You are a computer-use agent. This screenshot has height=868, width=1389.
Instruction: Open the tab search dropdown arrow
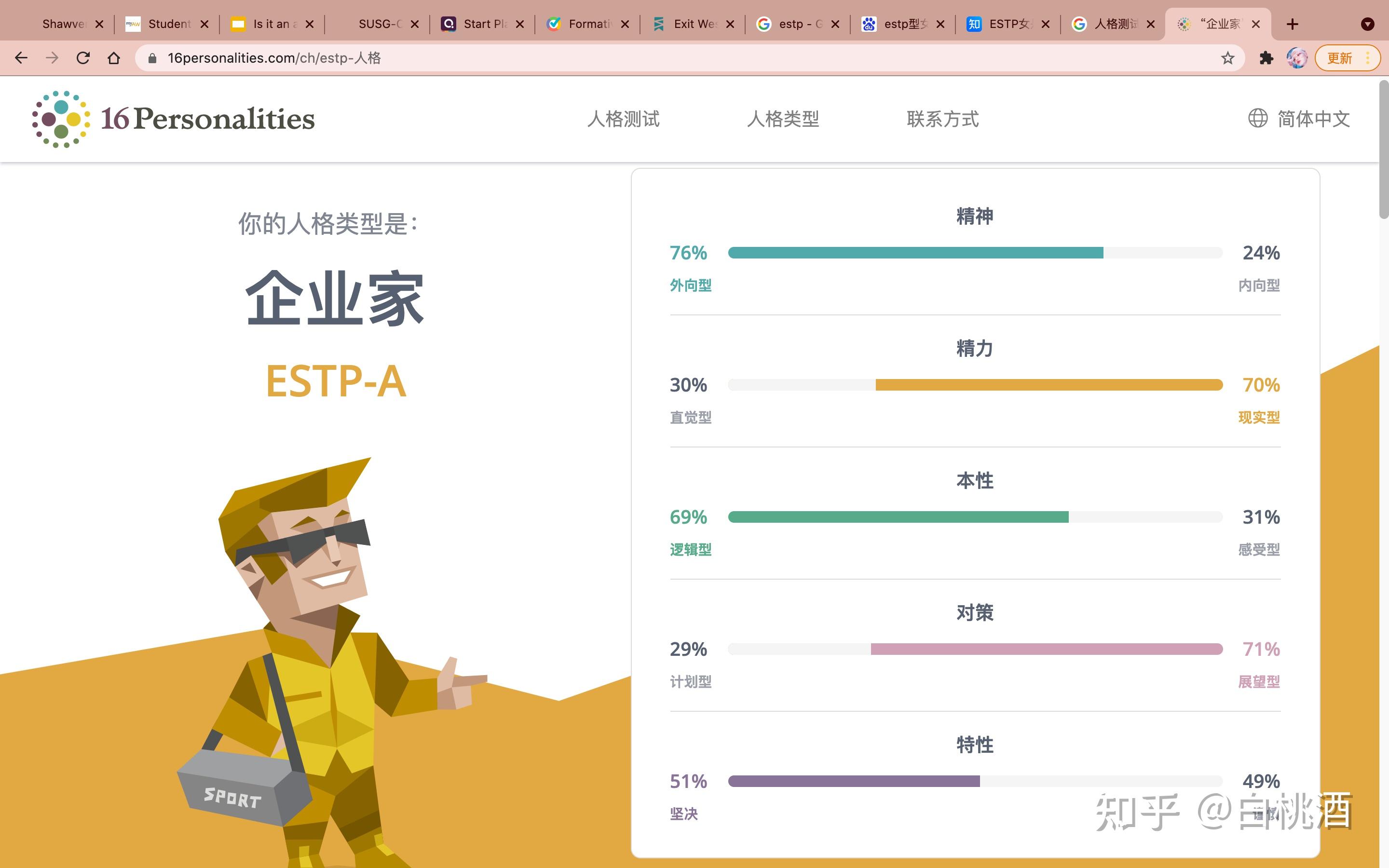point(1367,24)
